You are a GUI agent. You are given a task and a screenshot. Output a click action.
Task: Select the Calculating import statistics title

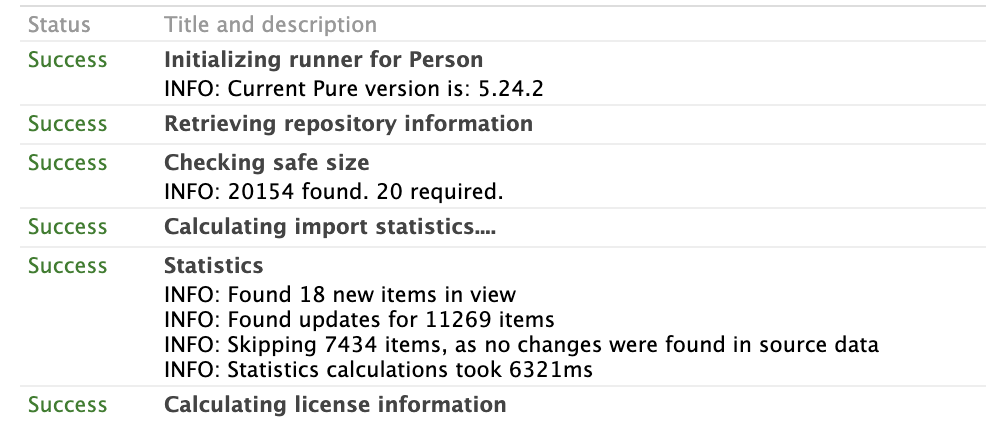coord(330,227)
